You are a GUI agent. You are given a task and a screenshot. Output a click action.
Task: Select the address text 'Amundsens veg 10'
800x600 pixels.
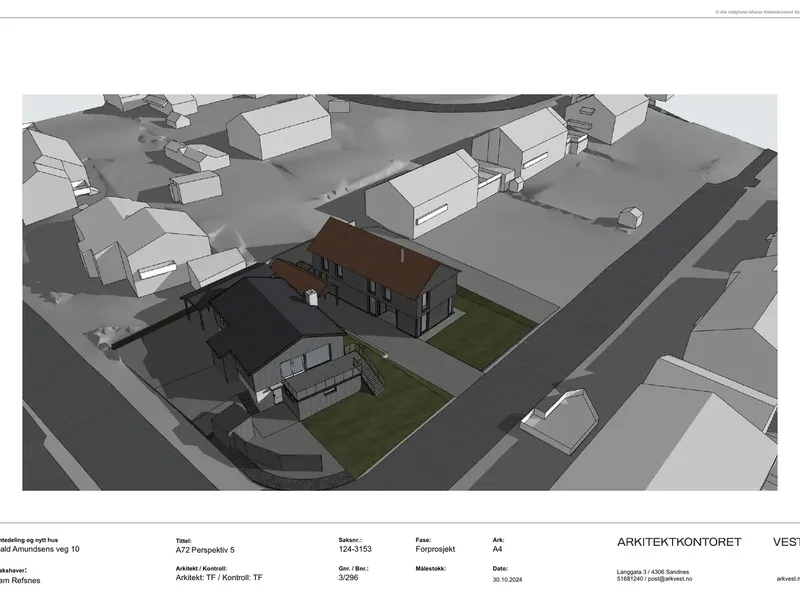[x=48, y=549]
